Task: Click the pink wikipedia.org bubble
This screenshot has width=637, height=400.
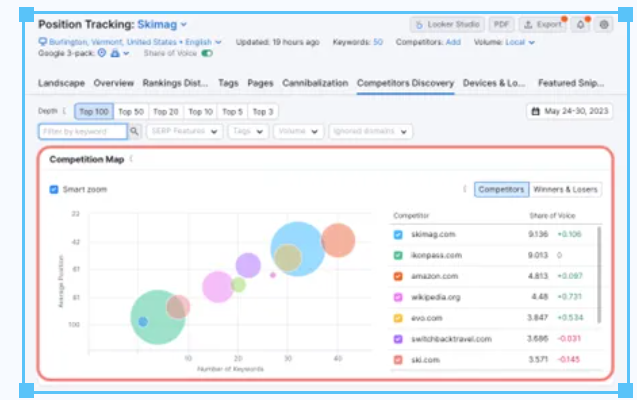Action: (217, 287)
